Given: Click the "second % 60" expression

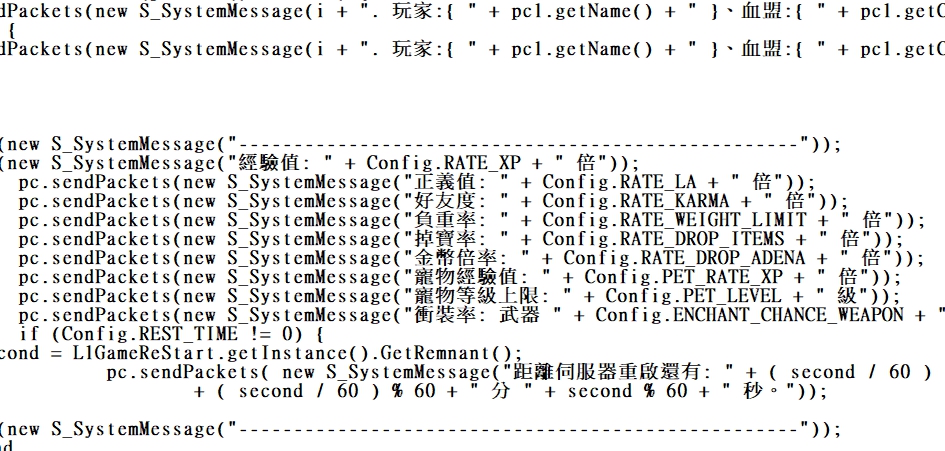Looking at the screenshot, I should (627, 391).
